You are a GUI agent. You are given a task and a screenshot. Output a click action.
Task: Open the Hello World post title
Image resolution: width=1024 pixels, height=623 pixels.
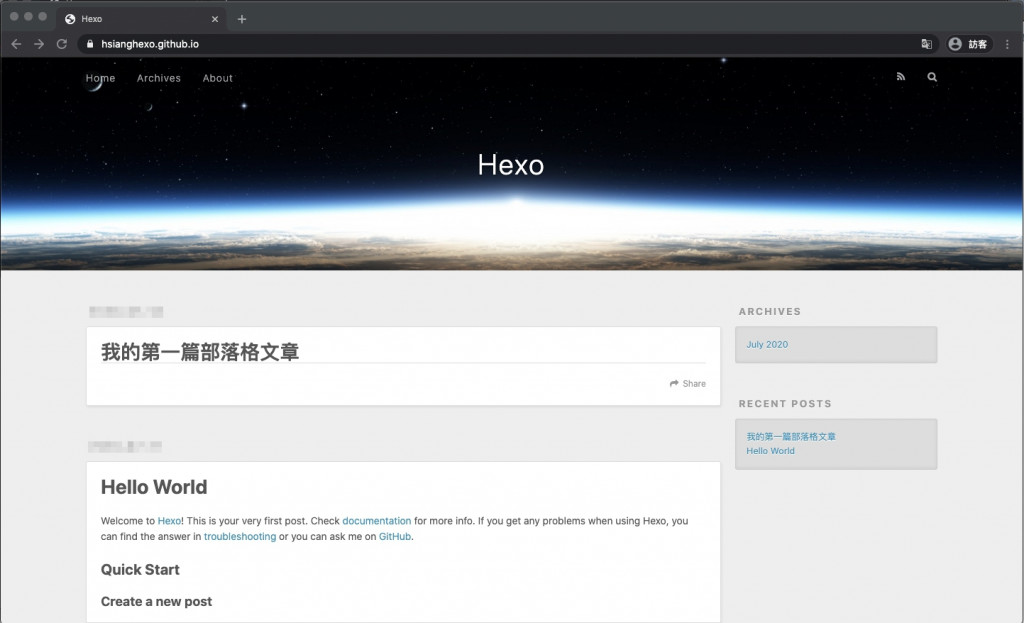coord(154,487)
